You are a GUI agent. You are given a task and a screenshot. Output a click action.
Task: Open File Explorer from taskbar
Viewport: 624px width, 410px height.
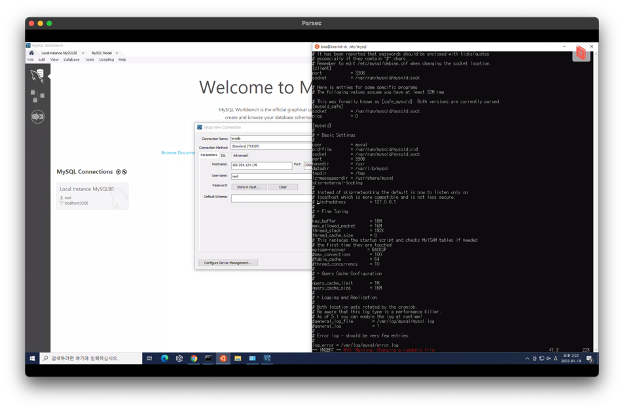tap(238, 358)
